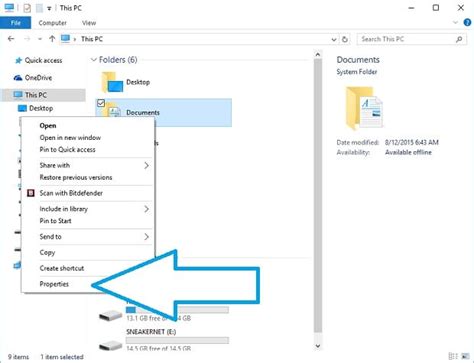Image resolution: width=474 pixels, height=363 pixels.
Task: Expand the ribbon with the chevron
Action: coord(455,23)
